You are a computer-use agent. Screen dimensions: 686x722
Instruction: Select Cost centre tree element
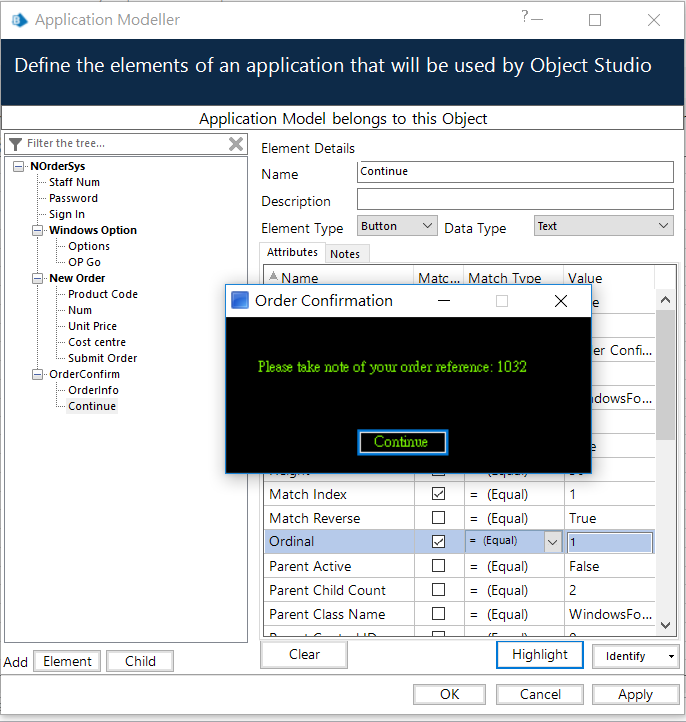click(x=97, y=342)
